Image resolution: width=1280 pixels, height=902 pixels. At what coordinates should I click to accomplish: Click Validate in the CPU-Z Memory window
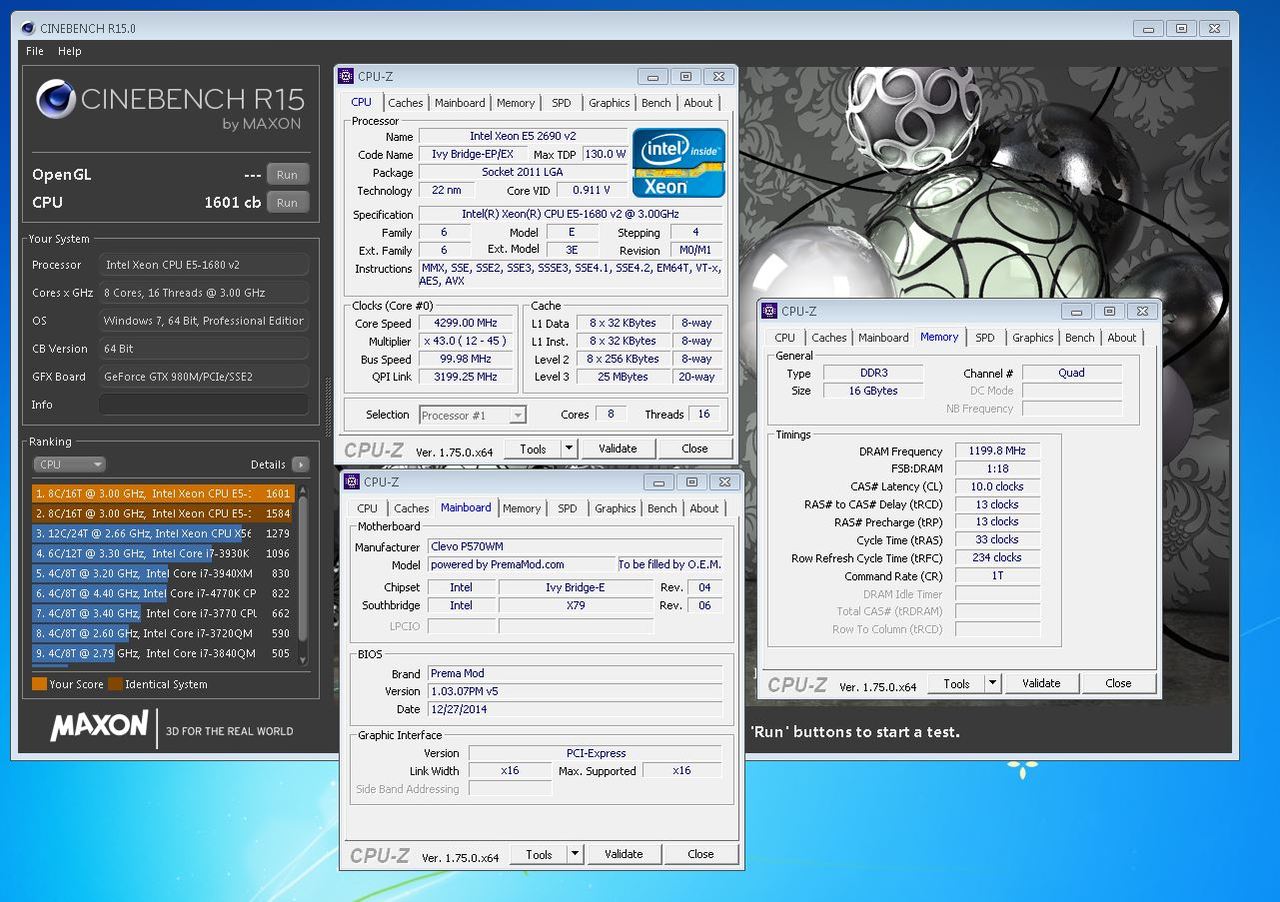[1041, 684]
